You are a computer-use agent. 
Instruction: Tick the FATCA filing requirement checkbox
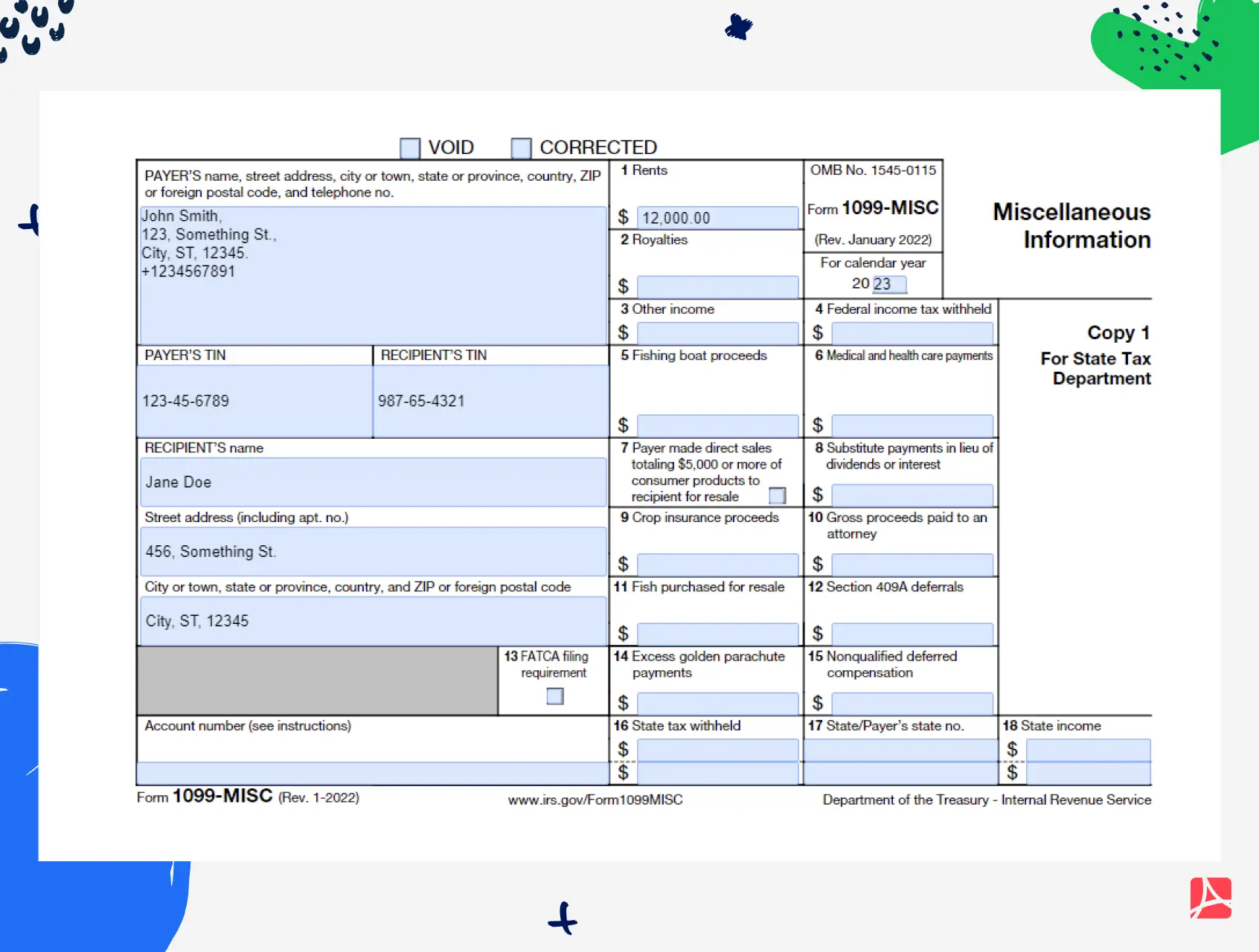point(555,696)
